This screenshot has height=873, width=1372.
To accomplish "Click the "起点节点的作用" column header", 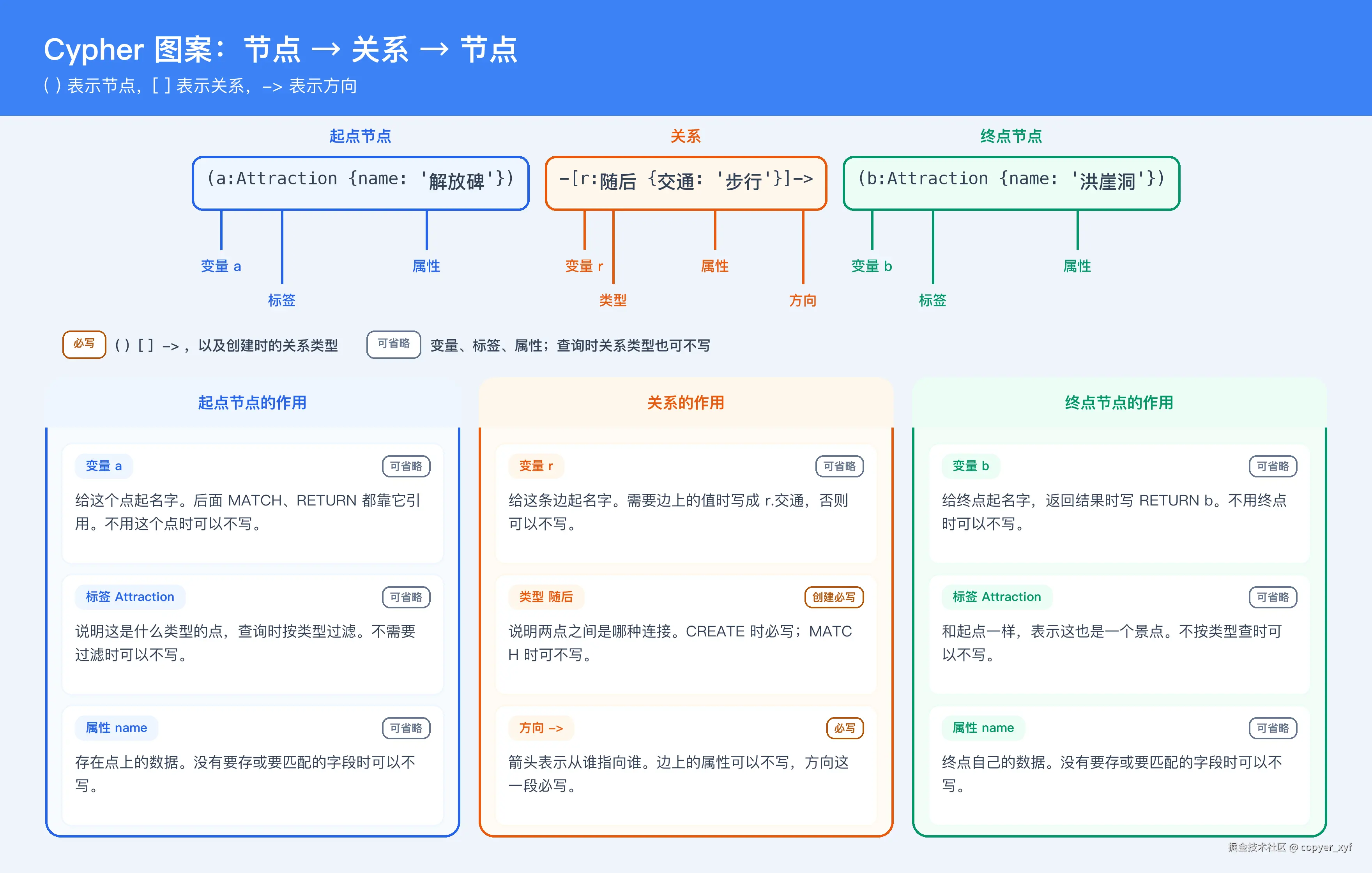I will pyautogui.click(x=253, y=403).
